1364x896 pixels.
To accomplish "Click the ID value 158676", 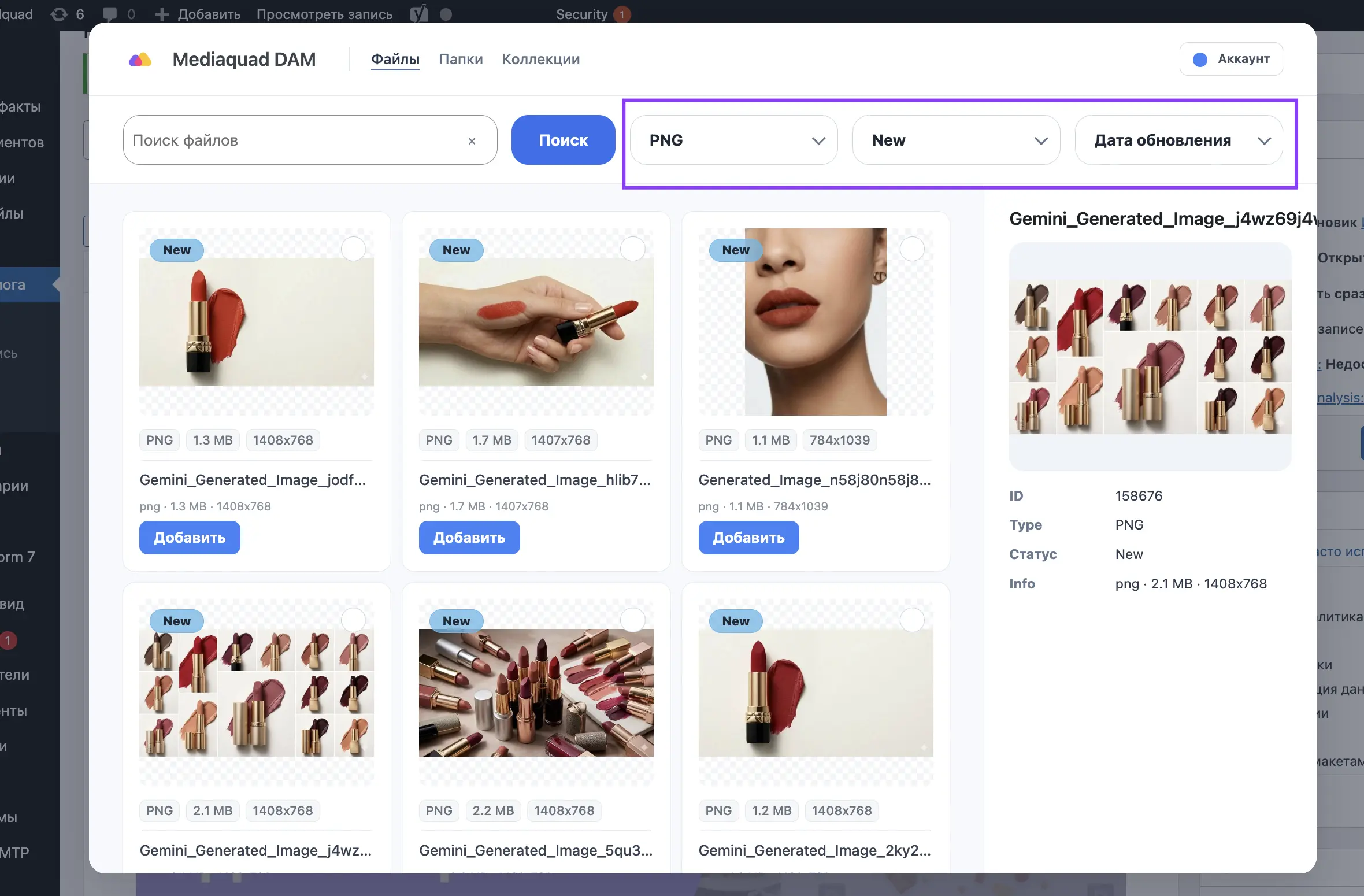I will 1139,496.
